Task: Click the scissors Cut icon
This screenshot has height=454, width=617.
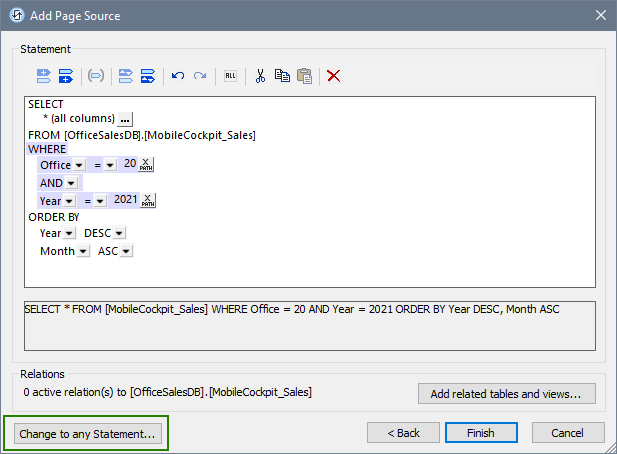Action: pos(260,76)
